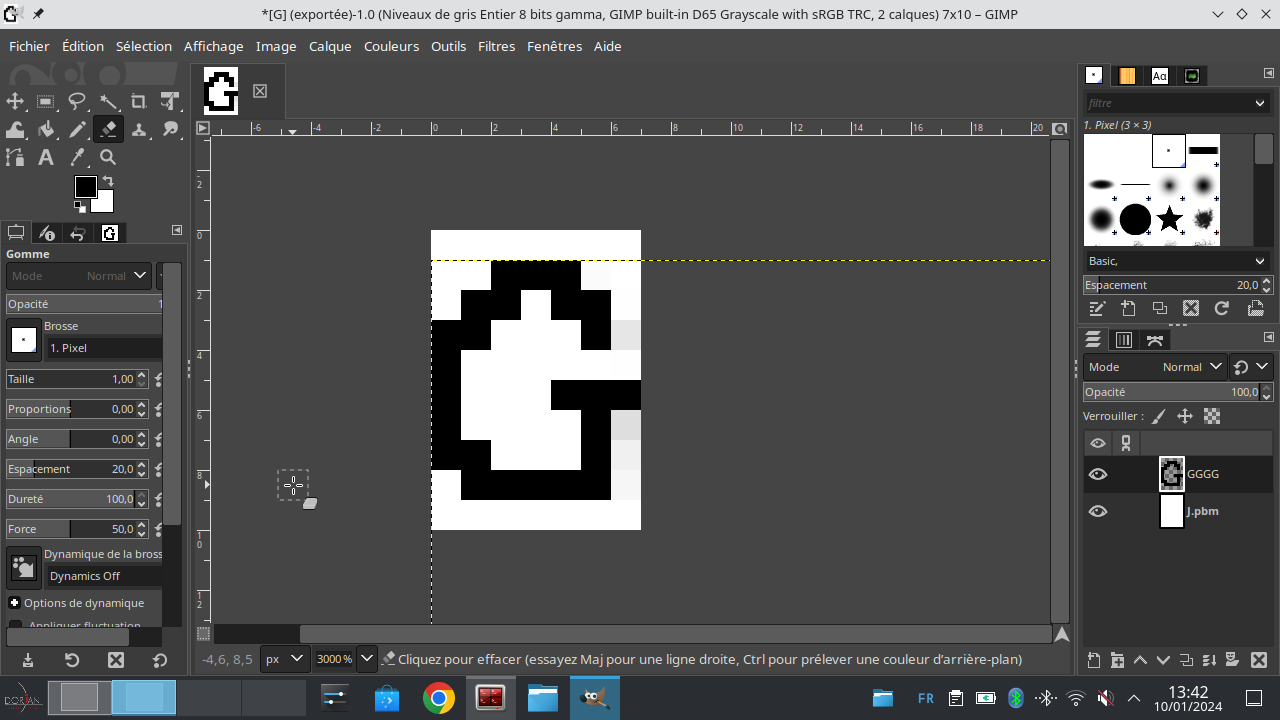
Task: Open the Filtres menu
Action: [x=496, y=46]
